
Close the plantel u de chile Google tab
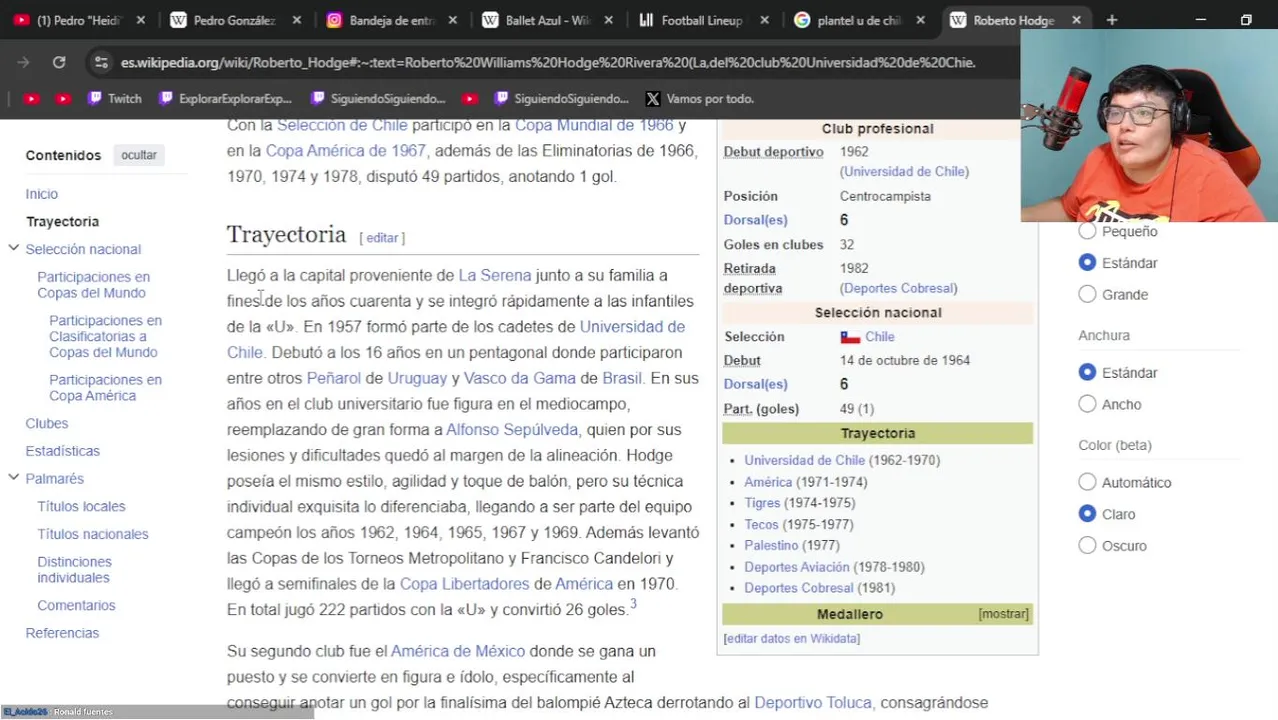921,20
